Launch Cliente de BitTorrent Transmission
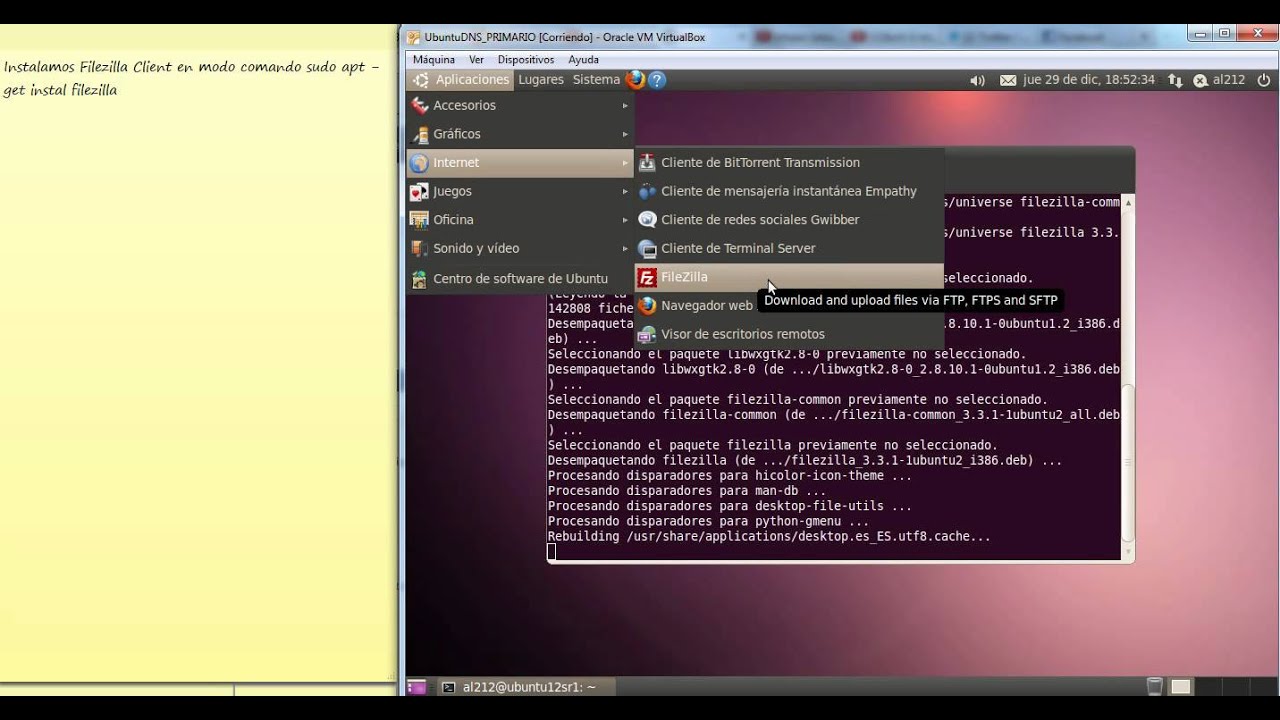 789,162
